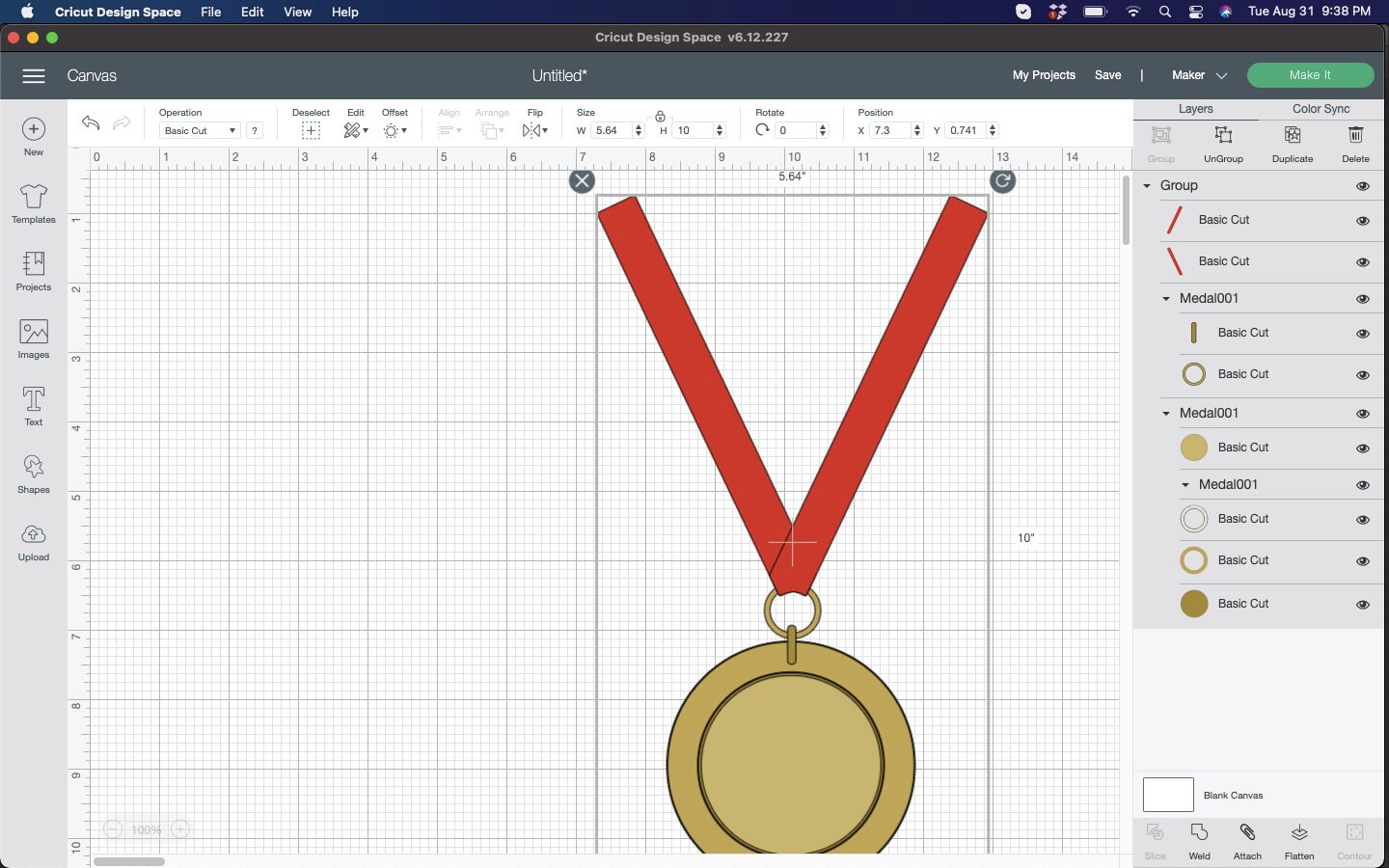
Task: Click the Undo arrow in the toolbar
Action: [x=90, y=123]
